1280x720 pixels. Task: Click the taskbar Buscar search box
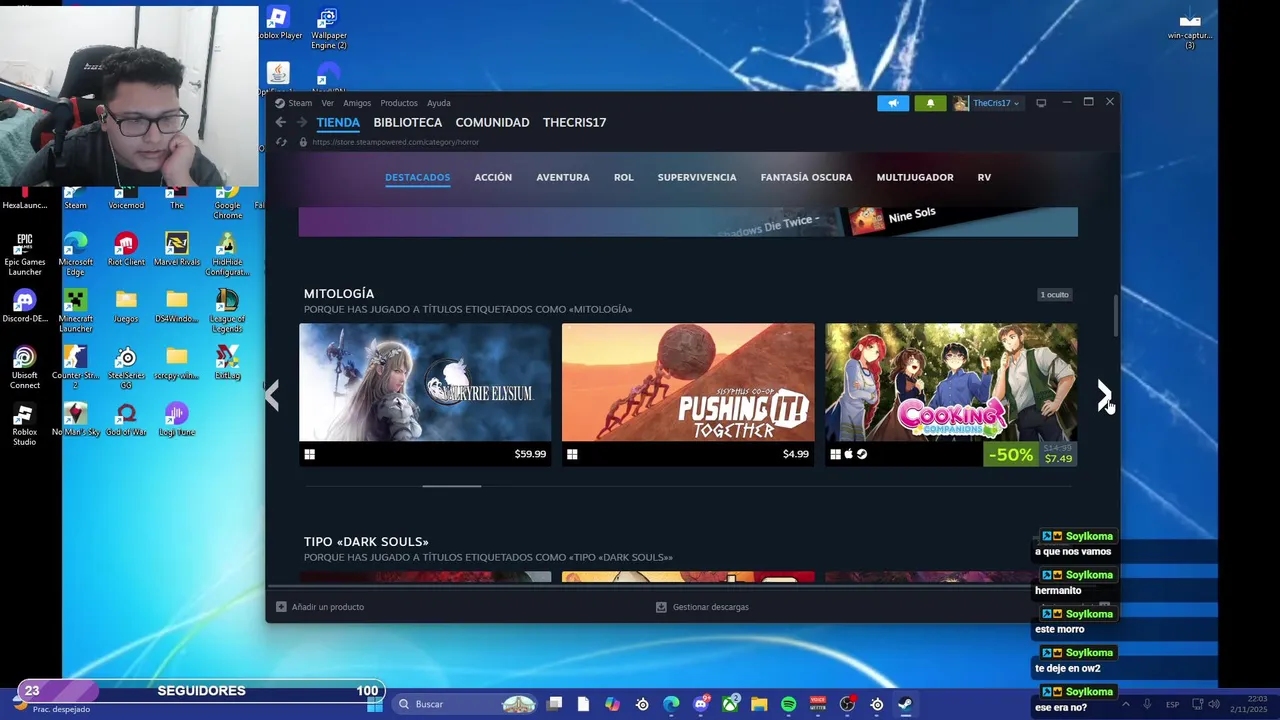(465, 704)
